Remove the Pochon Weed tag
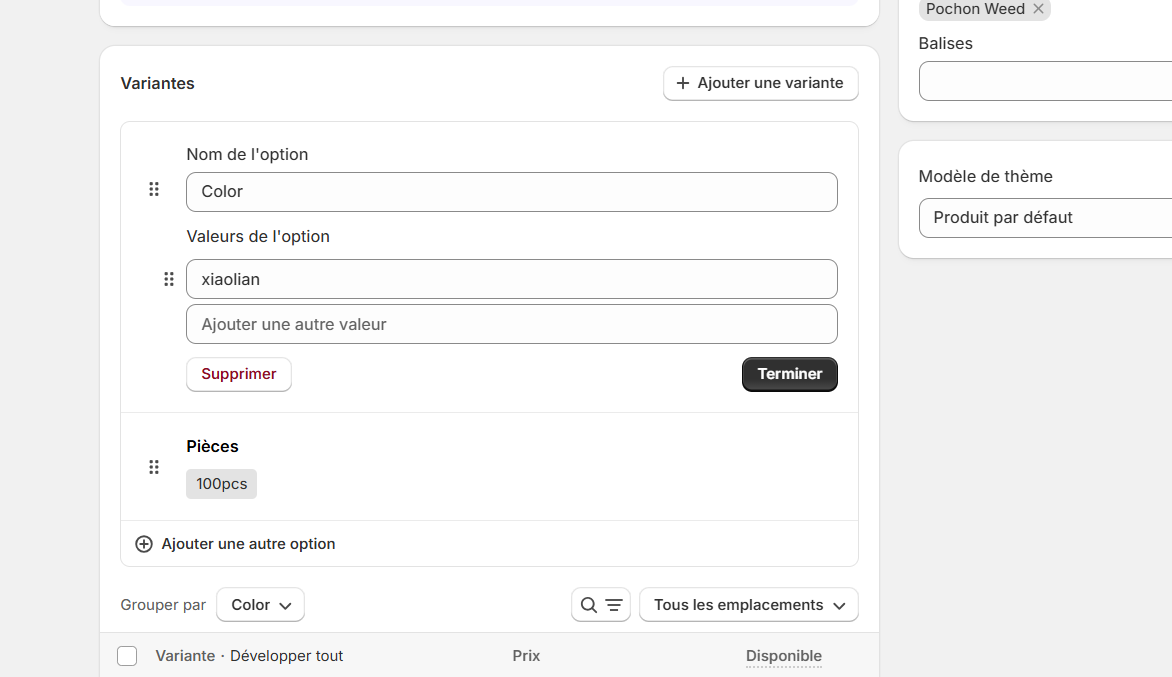 [1039, 9]
